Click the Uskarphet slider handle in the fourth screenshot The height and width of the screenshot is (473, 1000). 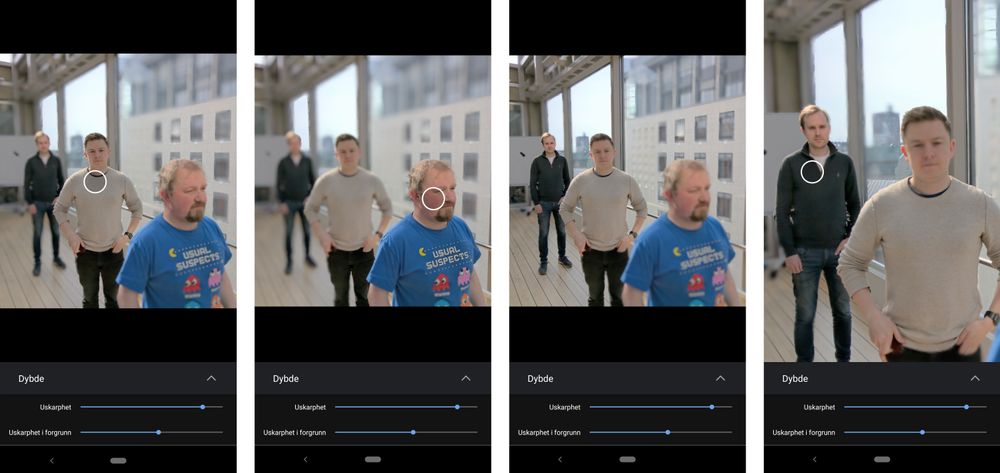coord(966,407)
